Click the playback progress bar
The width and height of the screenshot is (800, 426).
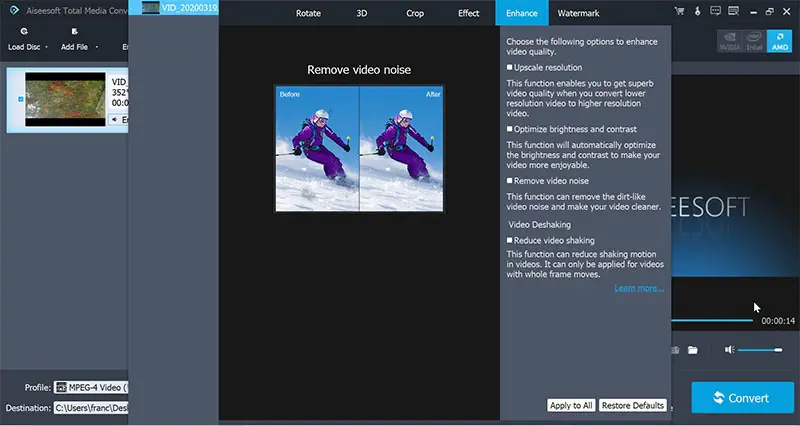pos(712,320)
